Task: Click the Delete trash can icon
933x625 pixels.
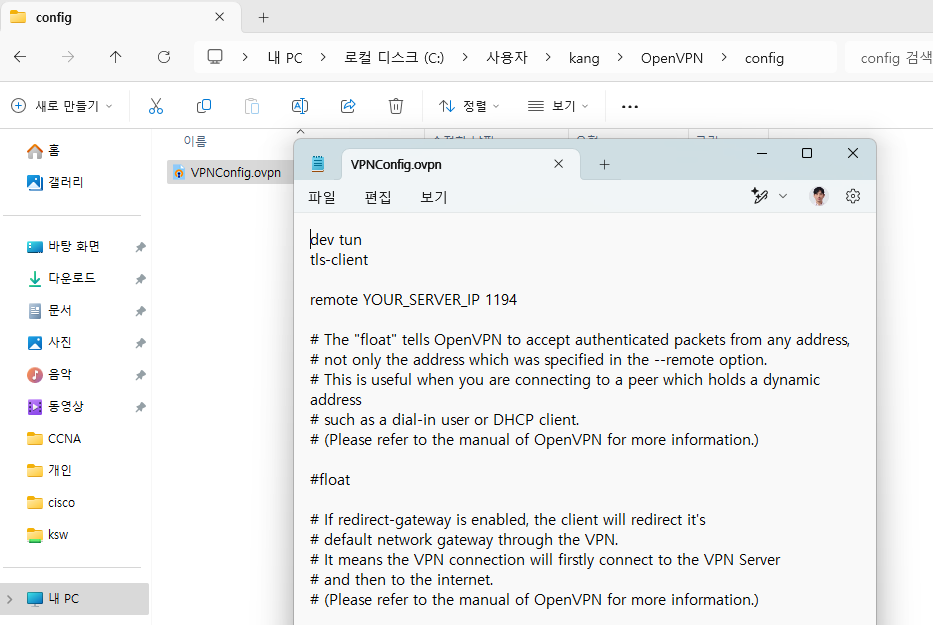Action: click(396, 106)
